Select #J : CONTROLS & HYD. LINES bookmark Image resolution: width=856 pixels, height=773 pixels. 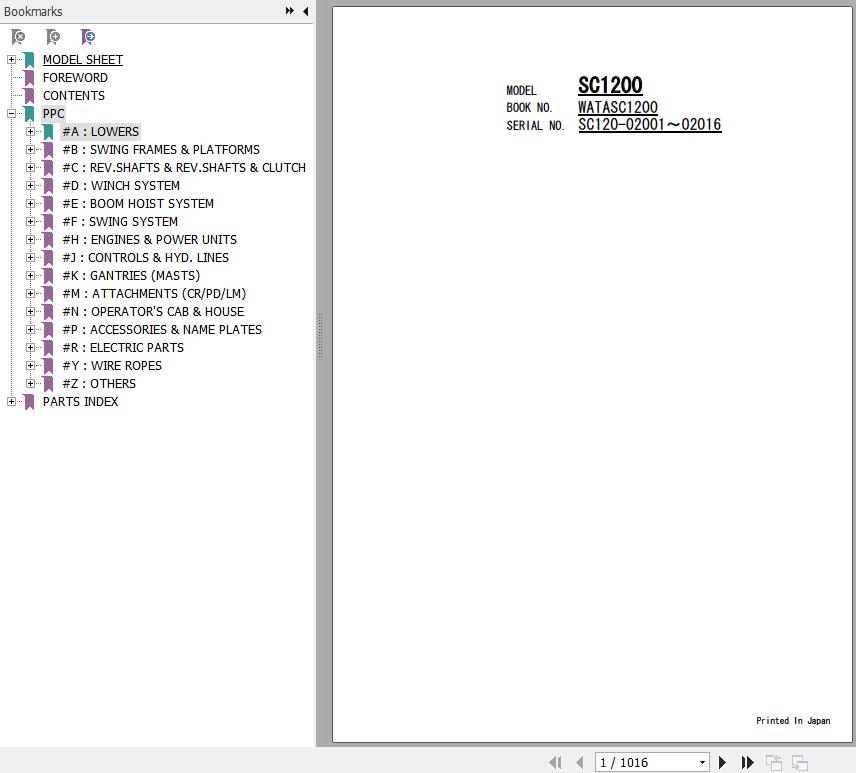[x=146, y=258]
